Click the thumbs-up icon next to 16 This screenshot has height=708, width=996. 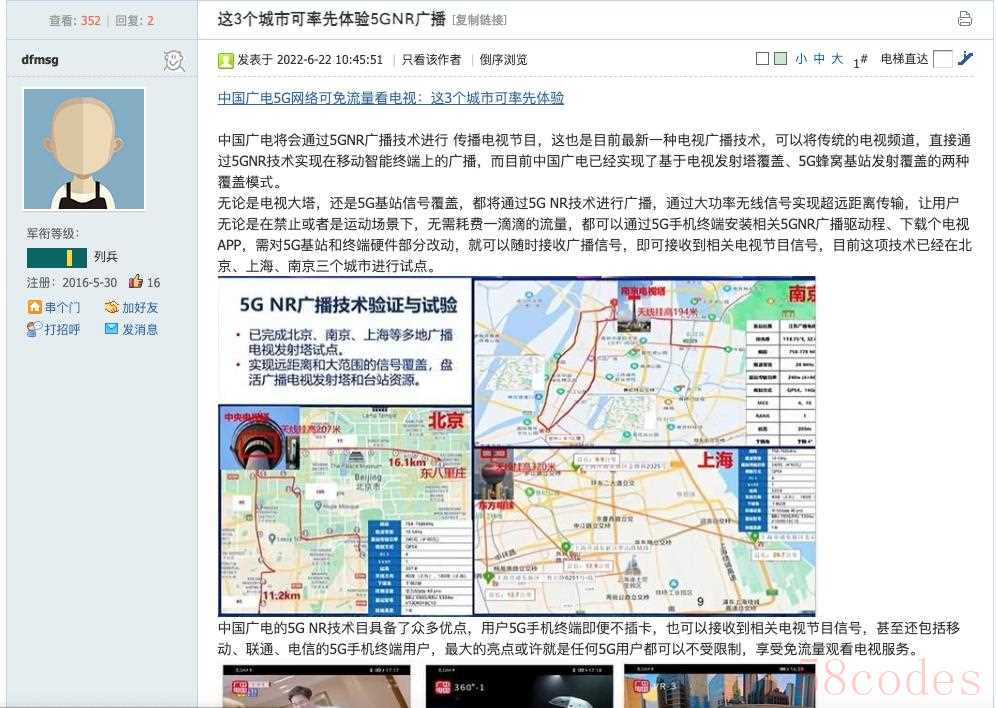135,281
